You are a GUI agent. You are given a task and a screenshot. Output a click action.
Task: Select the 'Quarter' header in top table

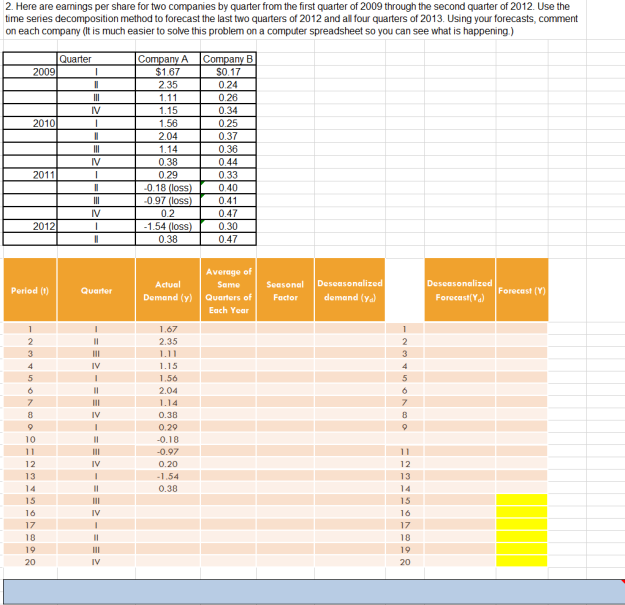point(96,59)
